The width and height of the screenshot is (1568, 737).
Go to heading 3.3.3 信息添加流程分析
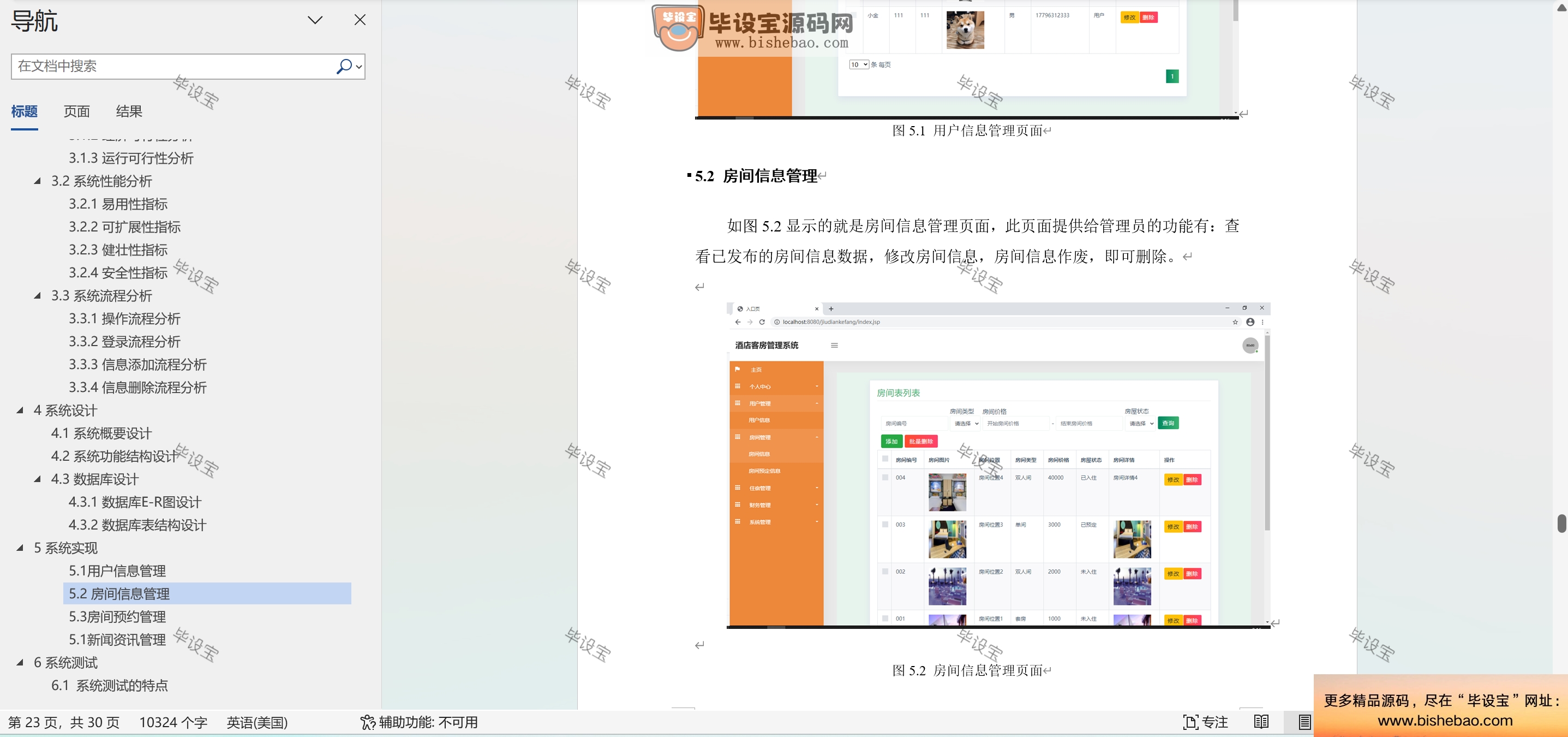137,365
